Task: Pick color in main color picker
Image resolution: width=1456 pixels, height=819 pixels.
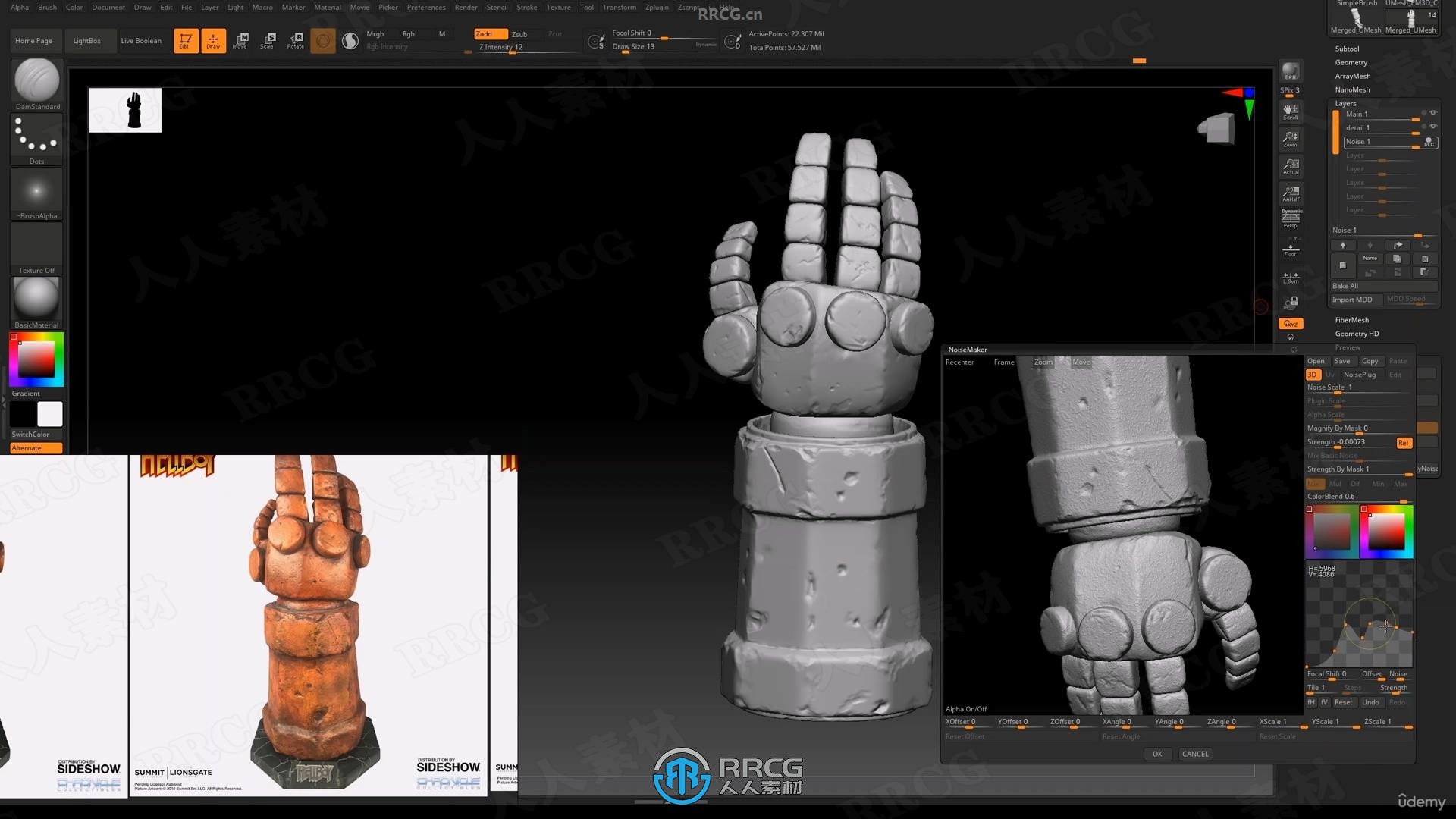Action: coord(36,359)
